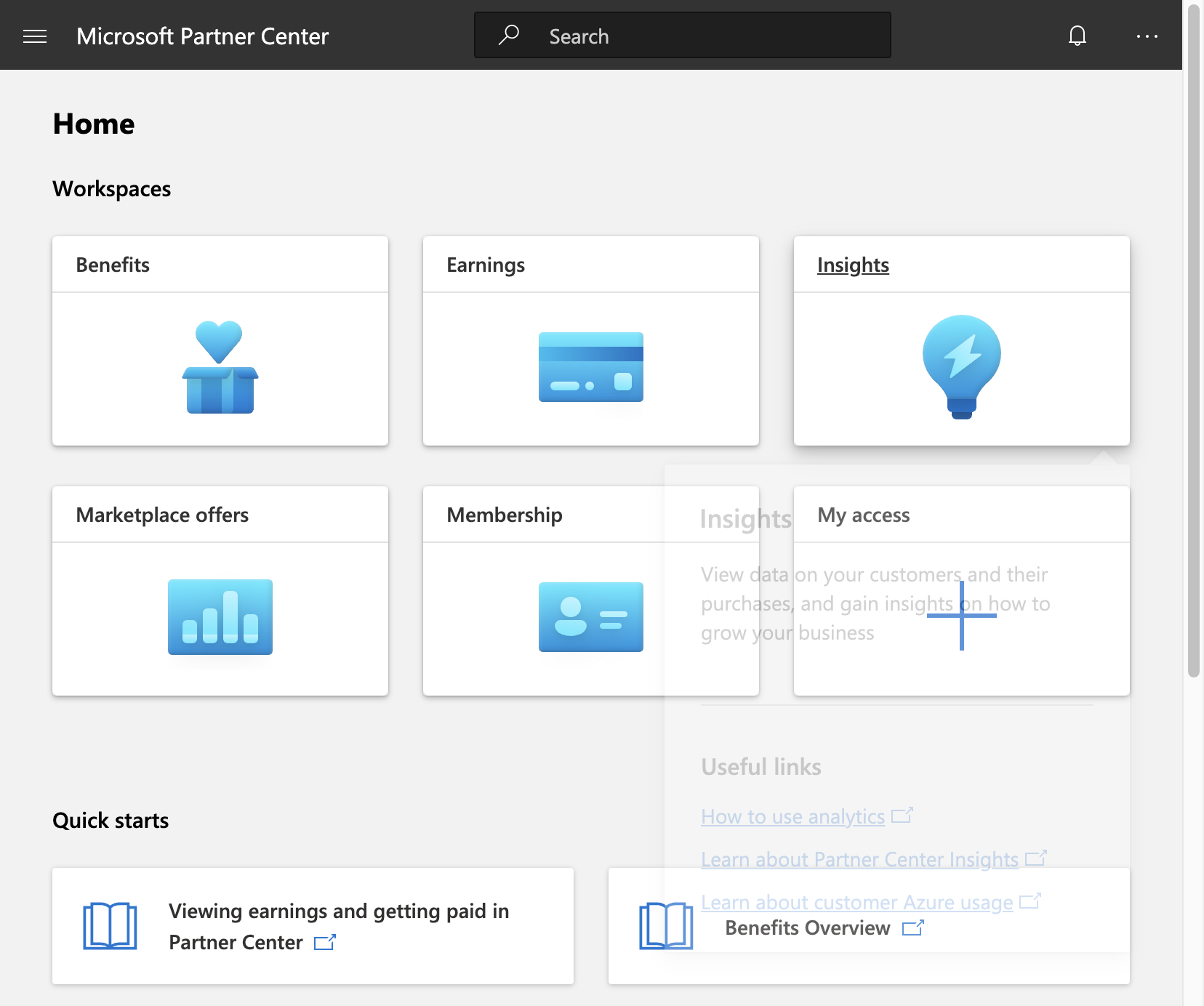This screenshot has width=1204, height=1006.
Task: Focus the Search input field
Action: click(x=682, y=35)
